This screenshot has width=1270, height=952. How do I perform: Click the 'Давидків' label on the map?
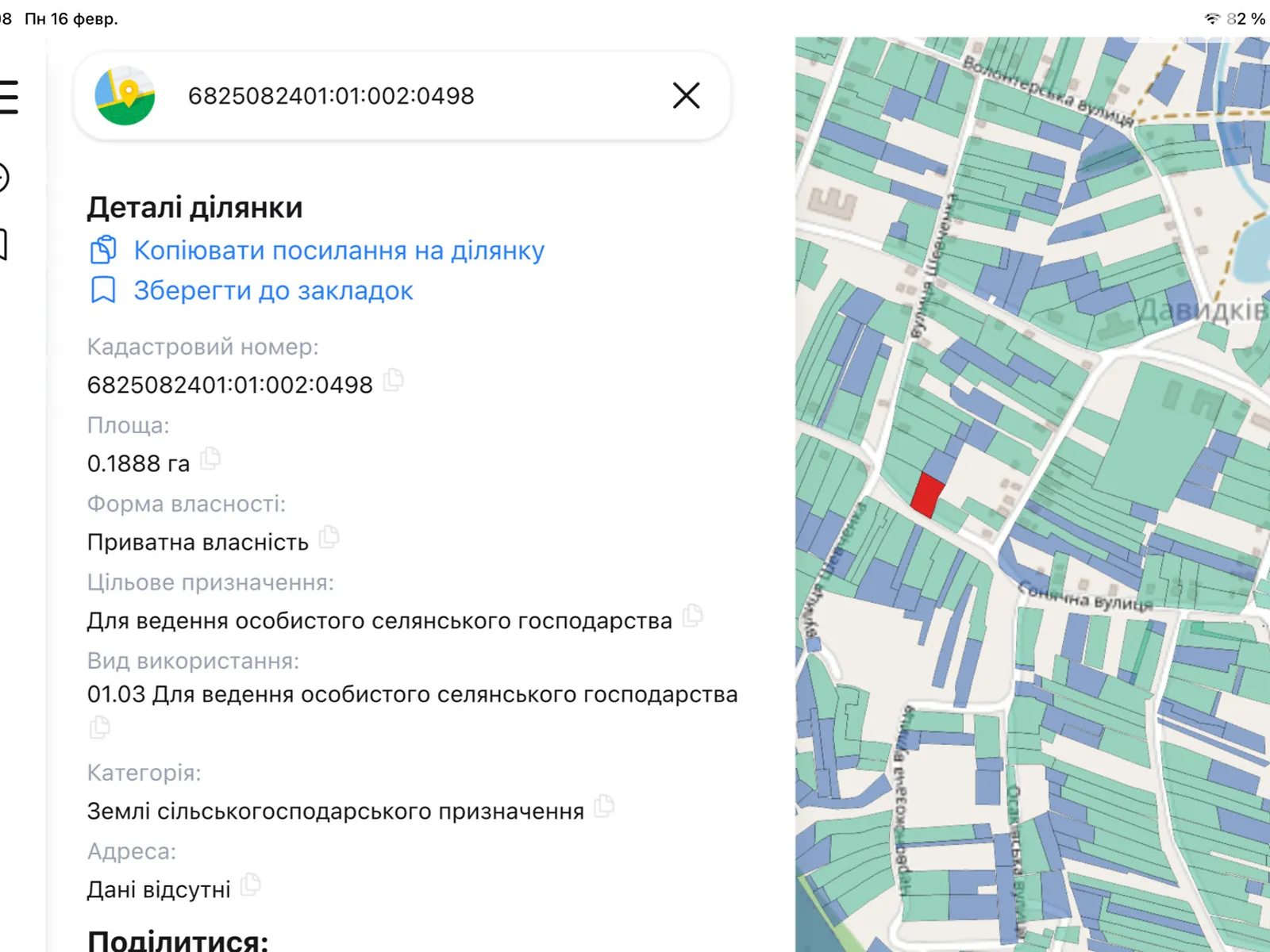click(1203, 311)
